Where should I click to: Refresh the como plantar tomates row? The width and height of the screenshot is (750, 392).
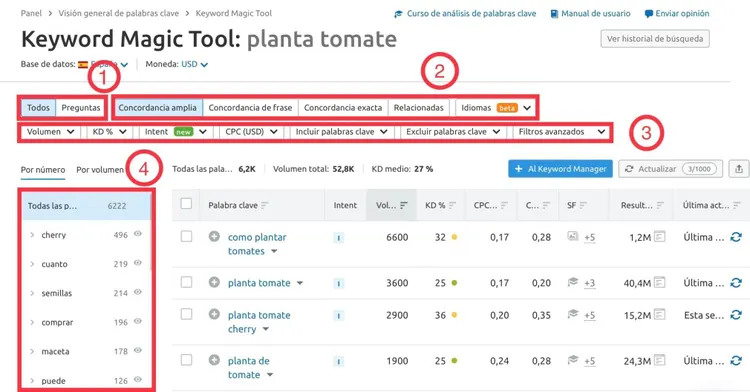pos(736,237)
